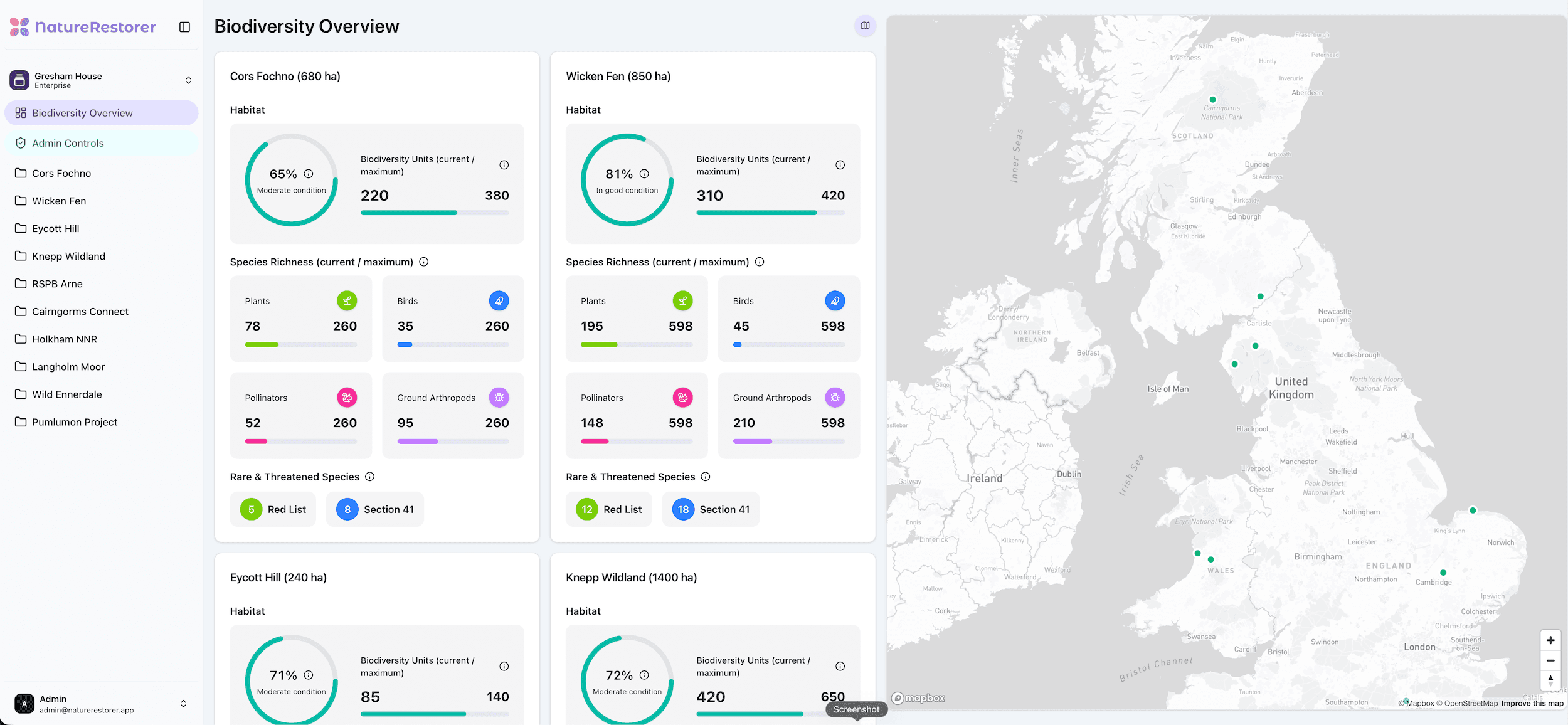Click Wicken Fen Biodiversity Units info icon
This screenshot has height=725, width=1568.
[x=840, y=165]
